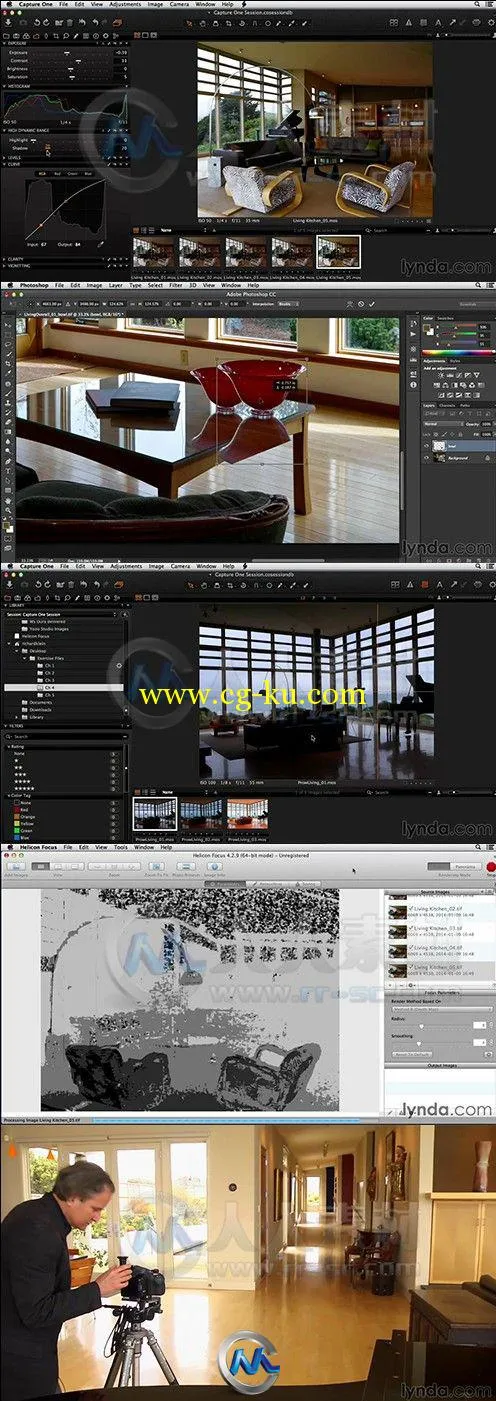Open Photo Browser in Helicon Focus
Screen dimensions: 496x1401
(x=186, y=866)
